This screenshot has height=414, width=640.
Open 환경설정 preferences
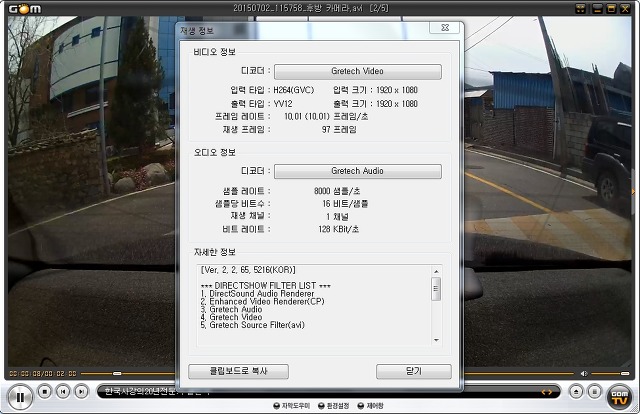click(x=333, y=406)
